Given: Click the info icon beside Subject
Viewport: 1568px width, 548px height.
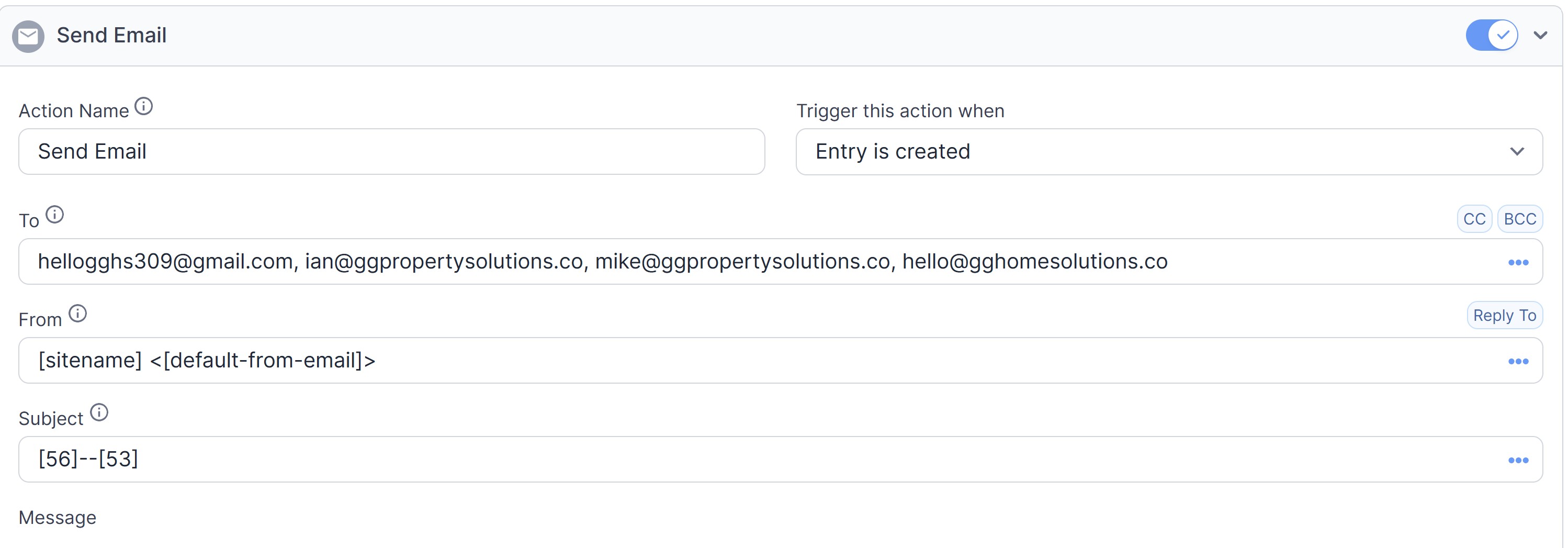Looking at the screenshot, I should pos(99,412).
